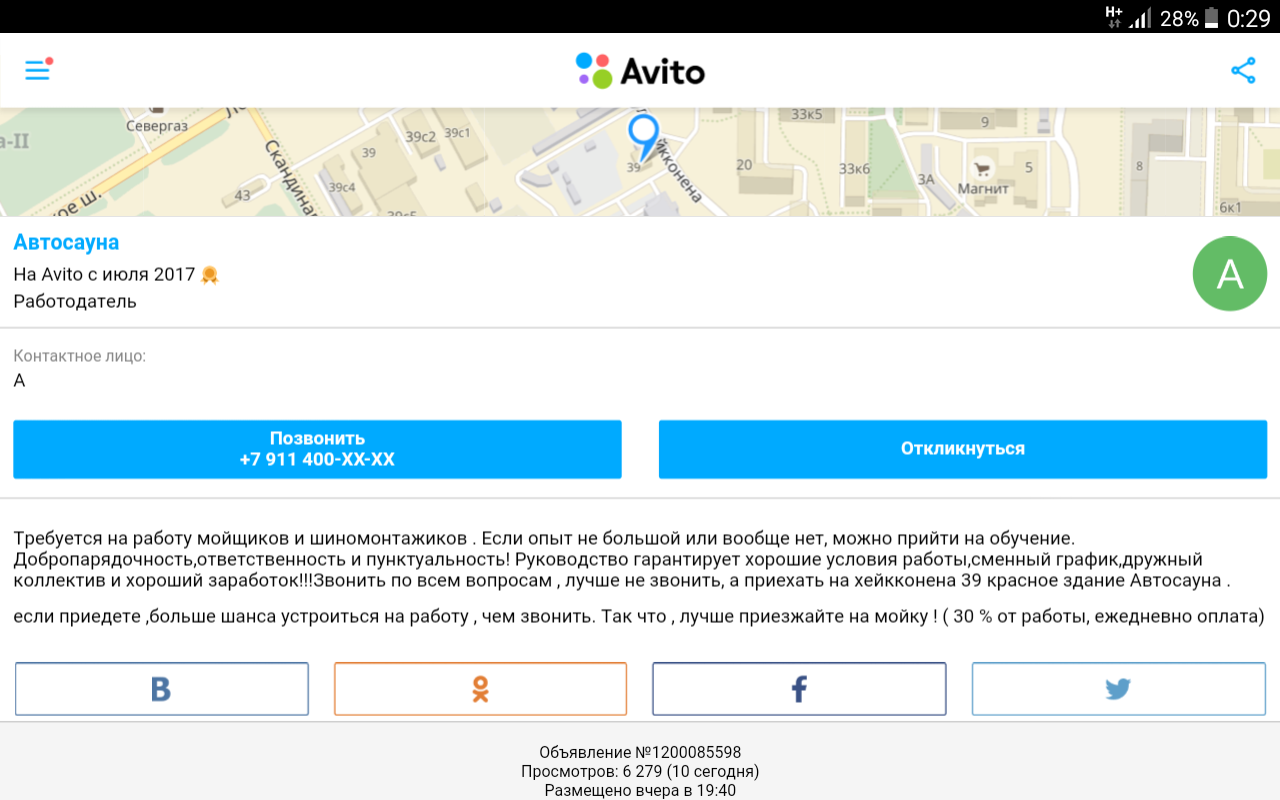1280x800 pixels.
Task: Open the hamburger menu icon
Action: click(38, 70)
